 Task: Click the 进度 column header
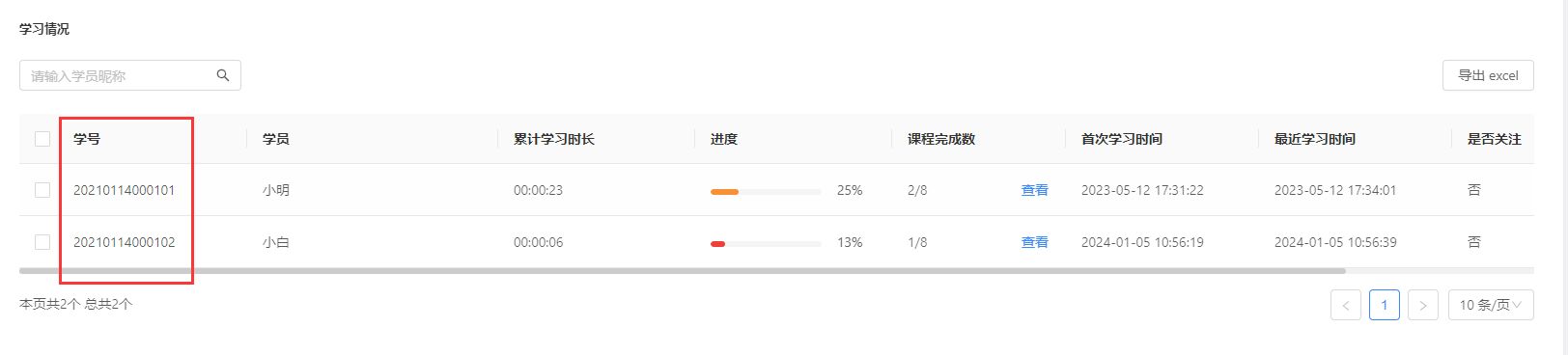tap(724, 139)
